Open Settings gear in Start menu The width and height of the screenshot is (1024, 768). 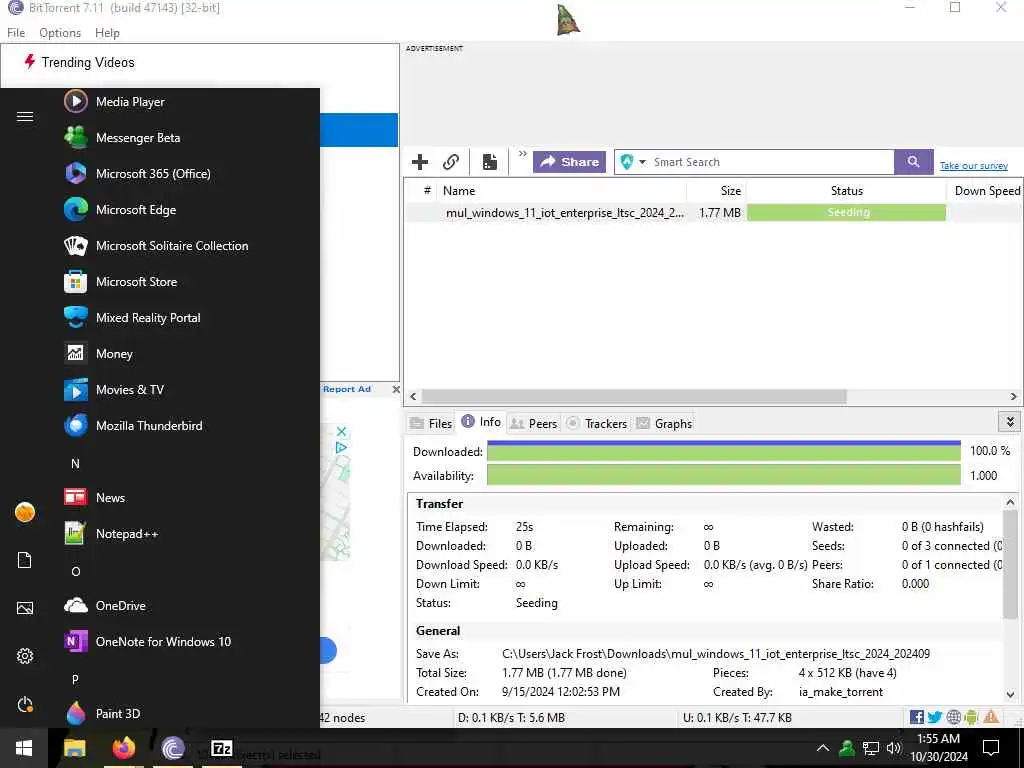click(25, 656)
